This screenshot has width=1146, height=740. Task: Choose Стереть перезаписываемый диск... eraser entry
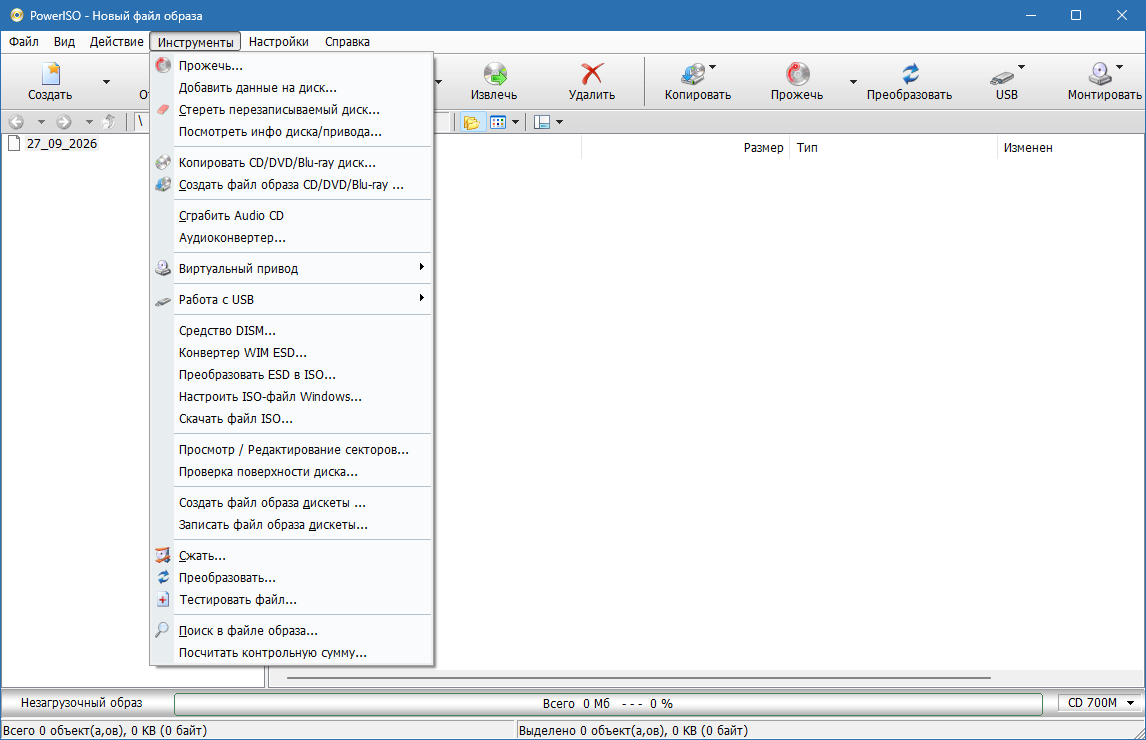click(292, 110)
